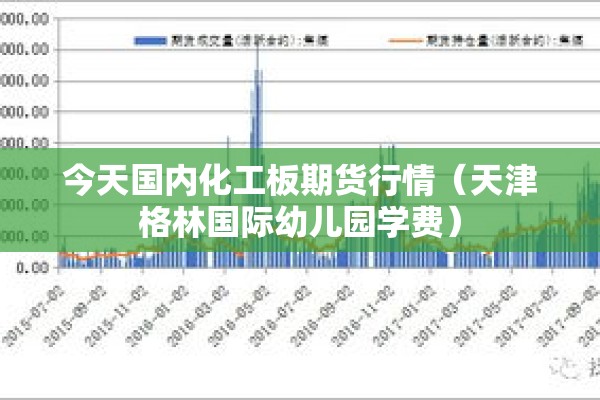Click banner title line '今天国内化工板期货行情（天津'
Image resolution: width=600 pixels, height=400 pixels.
coord(300,180)
